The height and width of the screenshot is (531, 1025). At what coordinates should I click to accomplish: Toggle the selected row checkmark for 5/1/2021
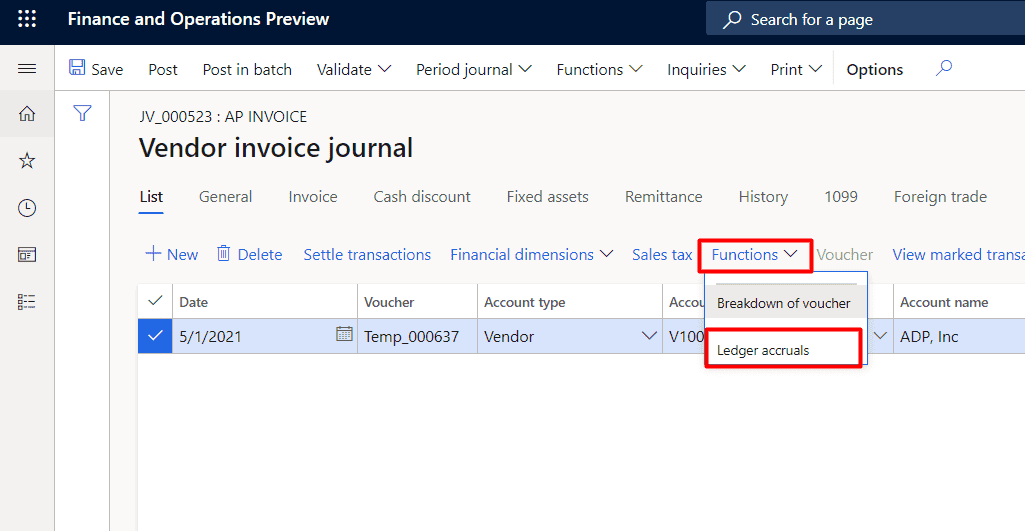point(155,336)
